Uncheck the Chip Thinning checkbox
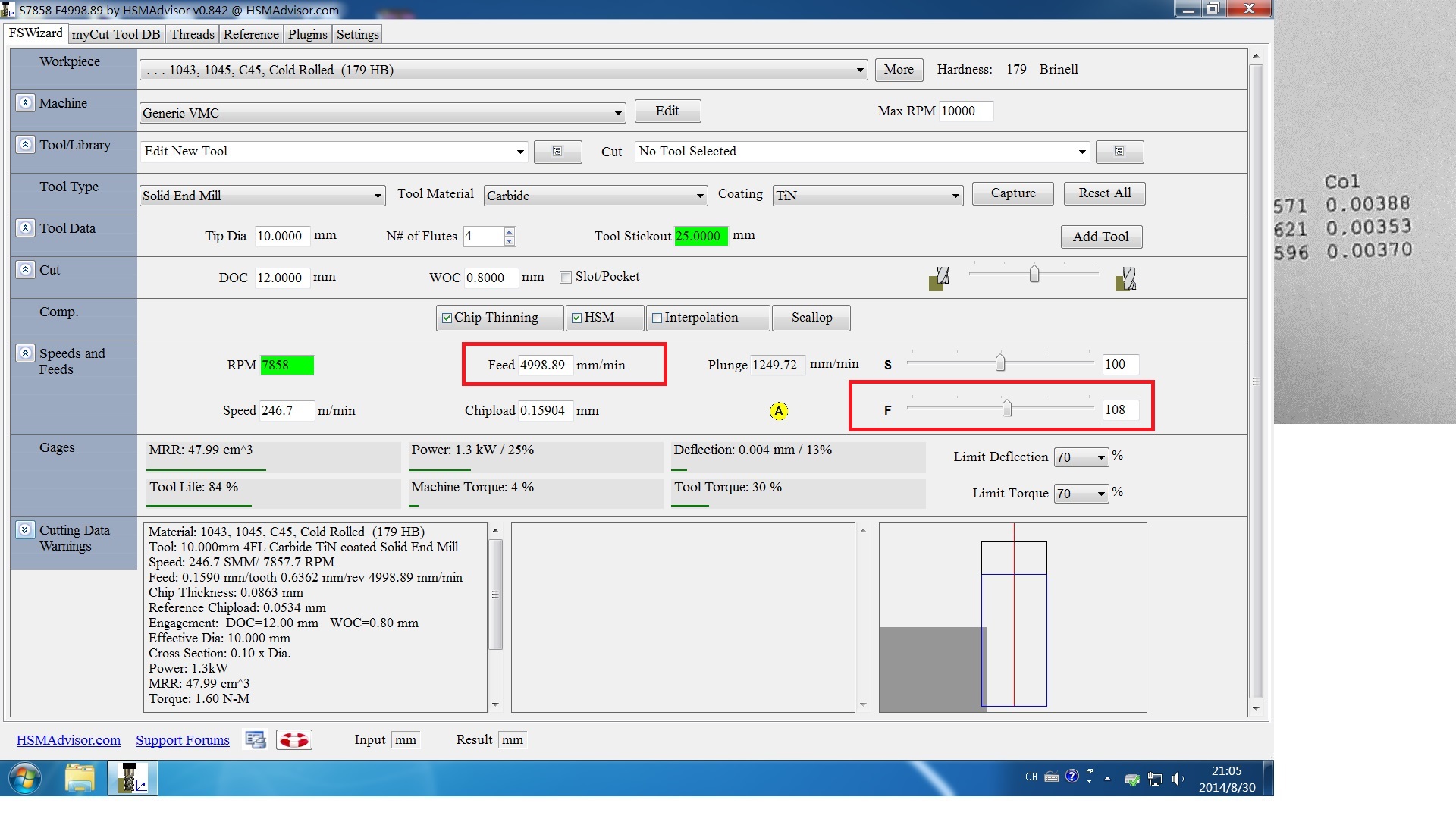The height and width of the screenshot is (819, 1456). tap(447, 318)
